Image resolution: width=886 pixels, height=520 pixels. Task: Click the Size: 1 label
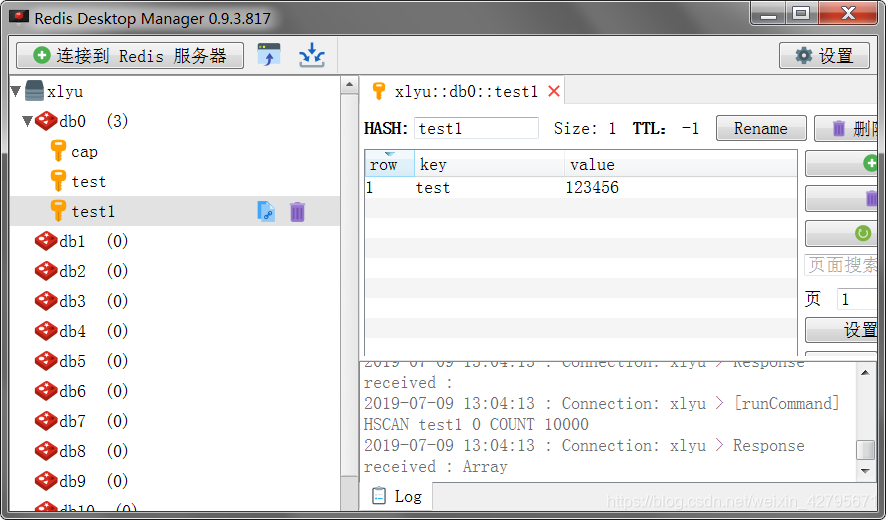click(585, 129)
